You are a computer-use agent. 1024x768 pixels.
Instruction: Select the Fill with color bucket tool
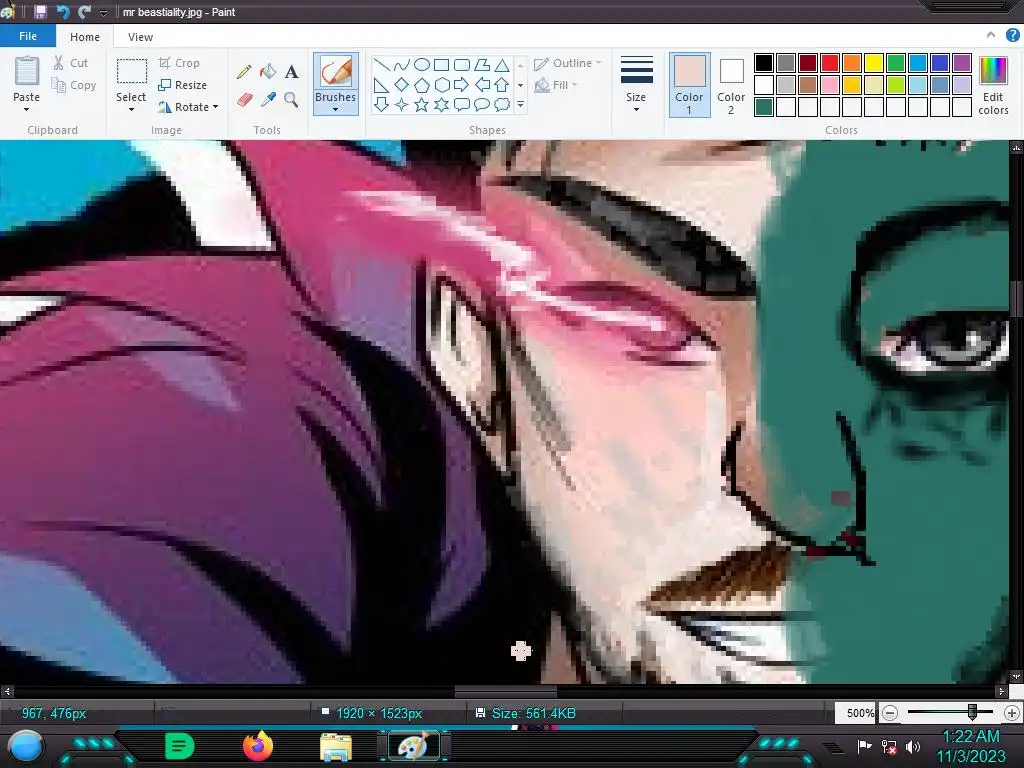pos(268,71)
